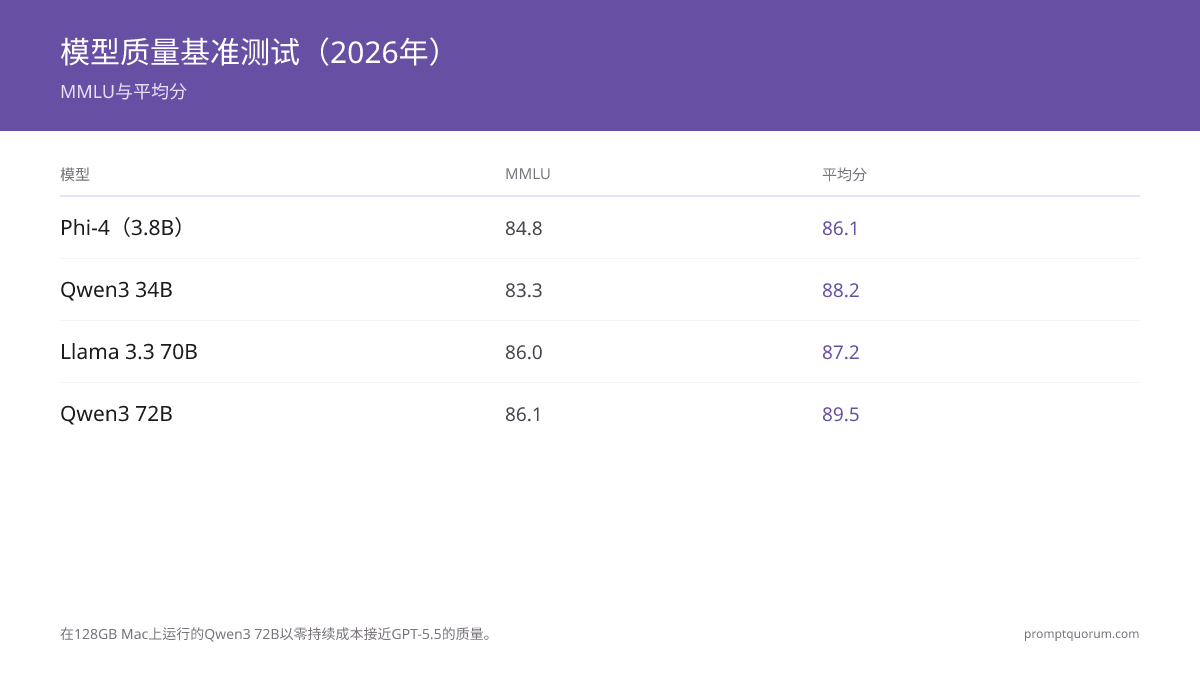
Task: Click the MMLU value 86.0
Action: point(524,352)
